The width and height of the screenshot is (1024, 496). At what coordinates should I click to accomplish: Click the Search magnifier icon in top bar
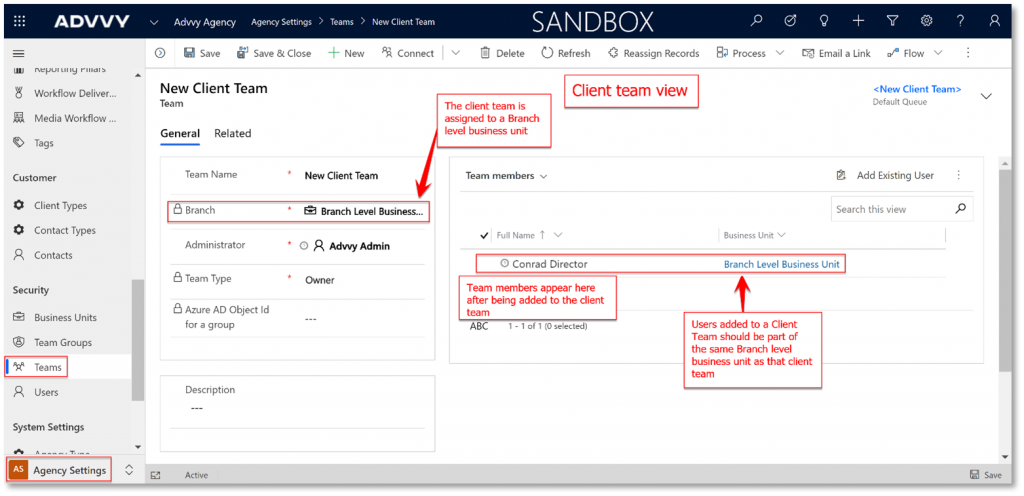[757, 21]
